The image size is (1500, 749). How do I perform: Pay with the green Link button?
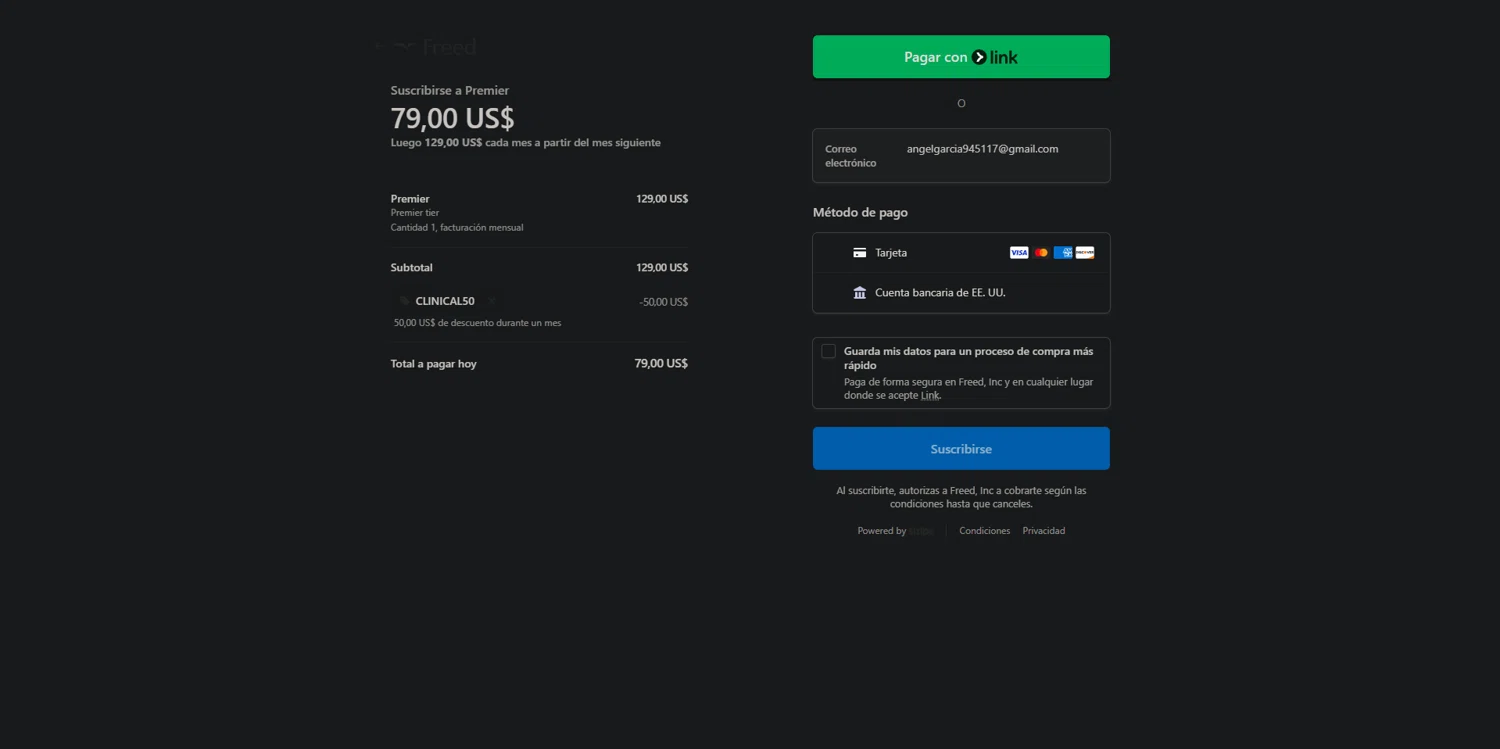tap(961, 57)
